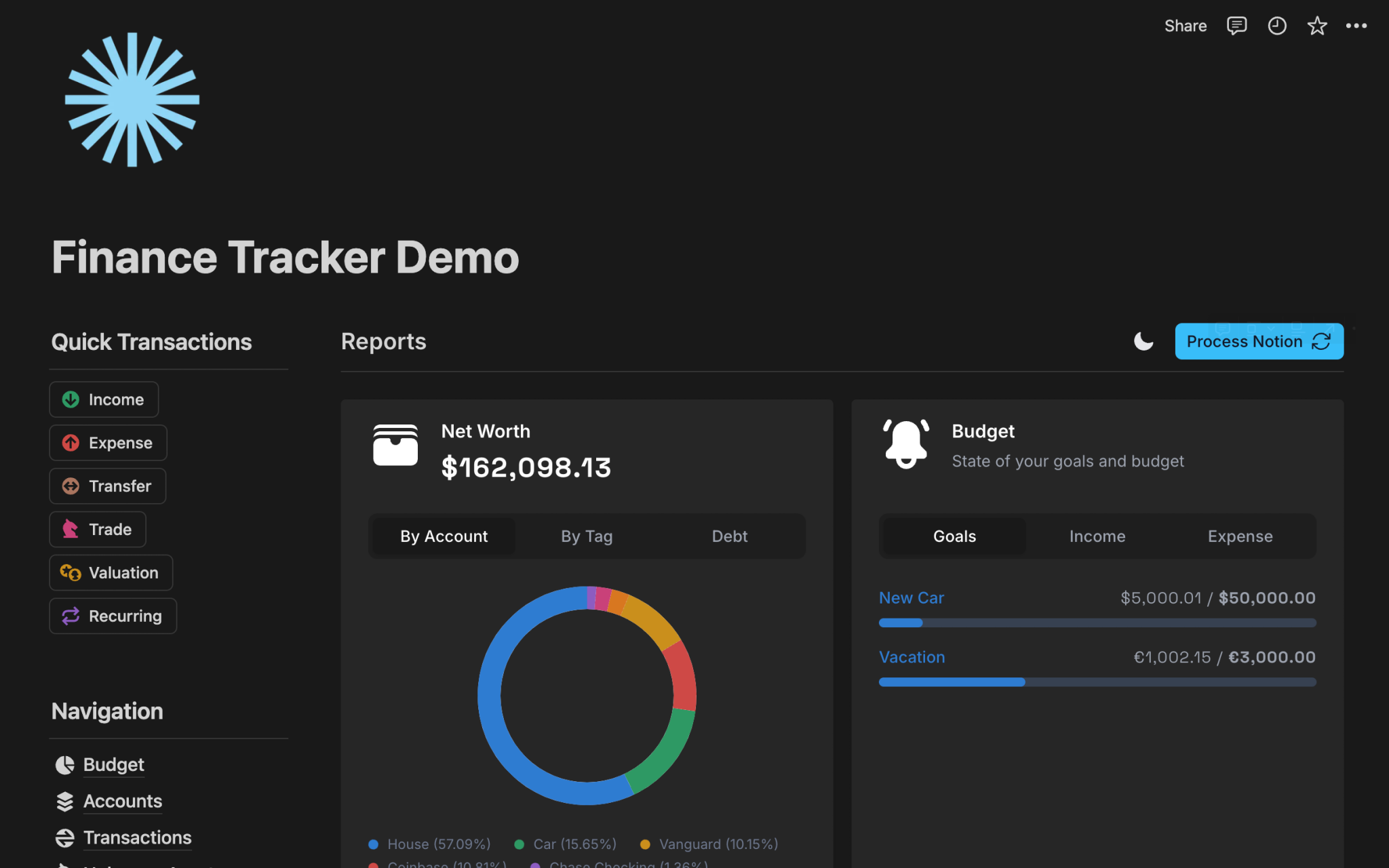
Task: Open the page history clock menu
Action: (x=1277, y=26)
